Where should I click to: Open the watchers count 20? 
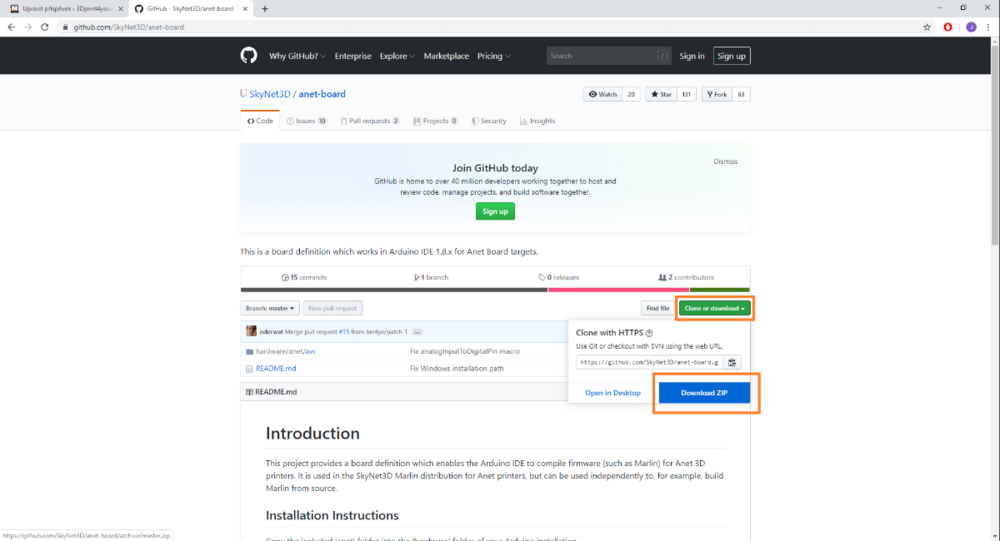[631, 94]
